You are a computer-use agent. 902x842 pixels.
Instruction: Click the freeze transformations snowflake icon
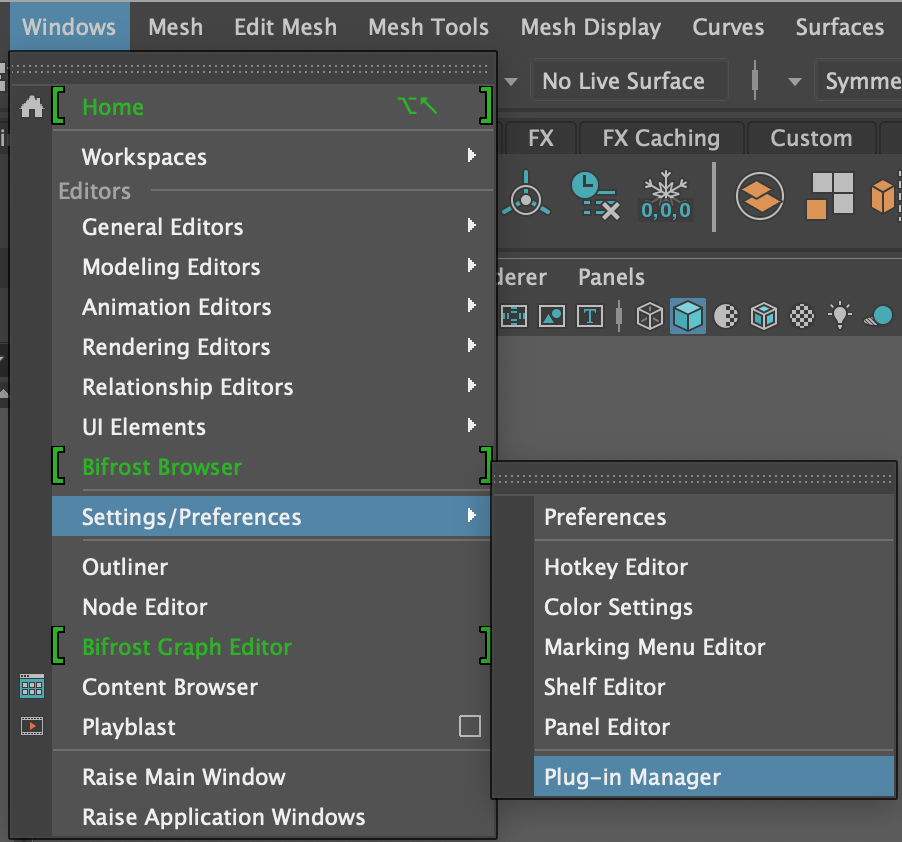pyautogui.click(x=666, y=196)
